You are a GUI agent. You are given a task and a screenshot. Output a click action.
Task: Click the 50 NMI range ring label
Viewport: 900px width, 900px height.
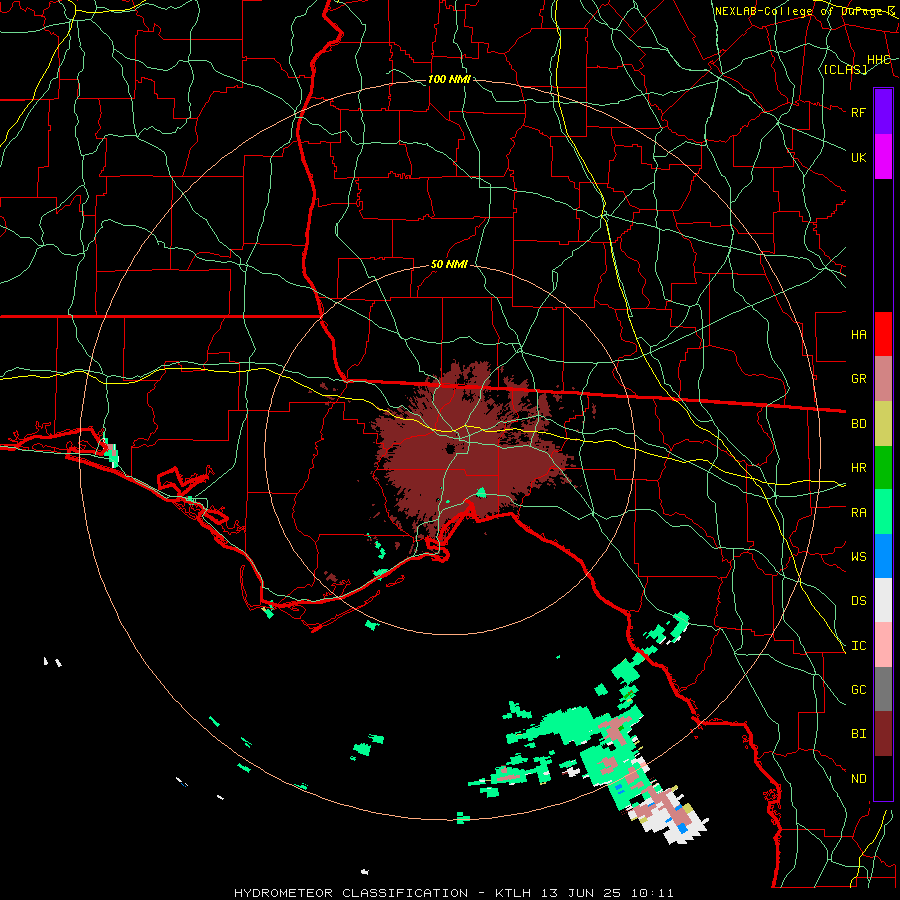coord(449,264)
